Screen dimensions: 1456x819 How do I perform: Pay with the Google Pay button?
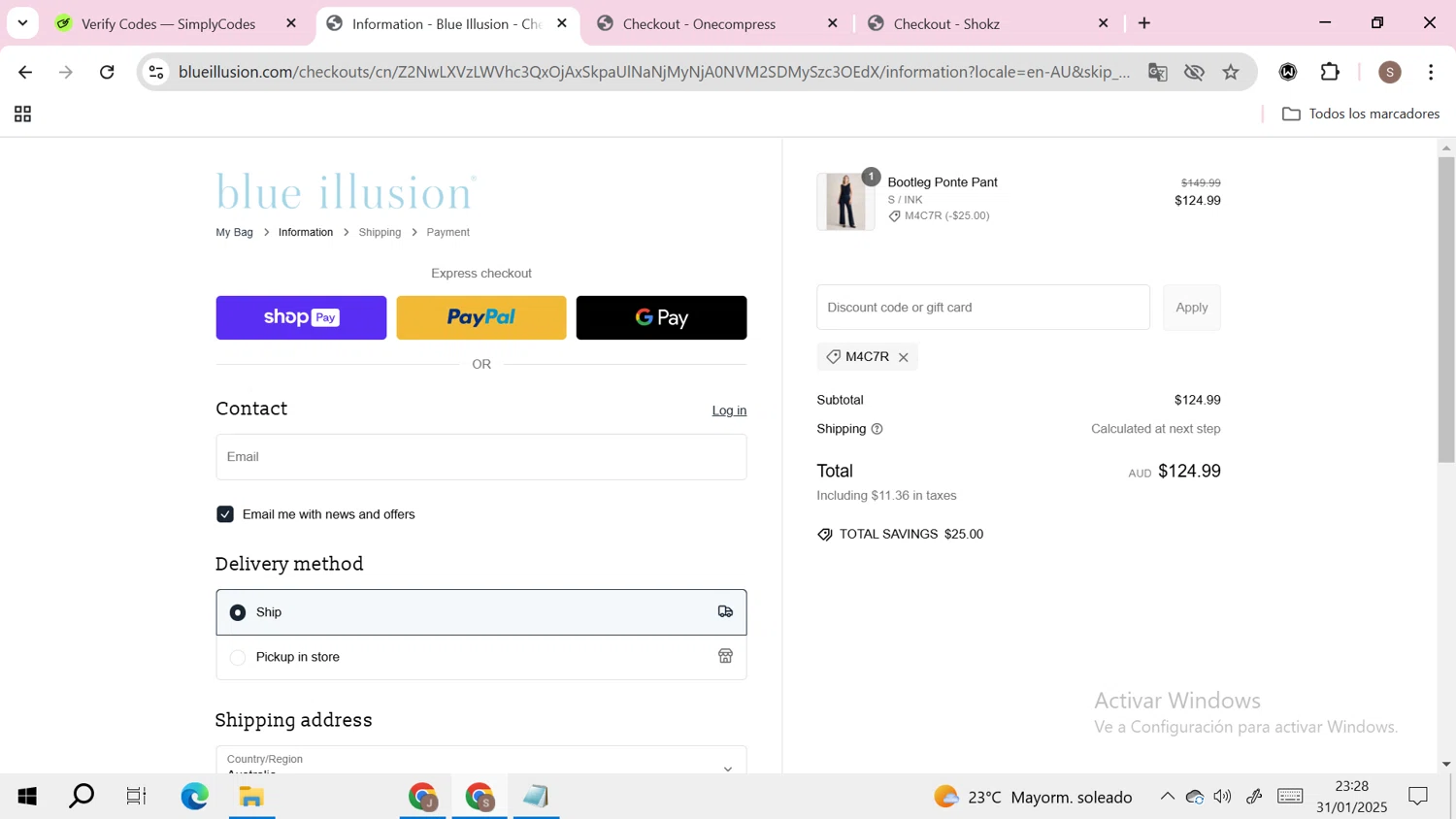click(x=661, y=317)
